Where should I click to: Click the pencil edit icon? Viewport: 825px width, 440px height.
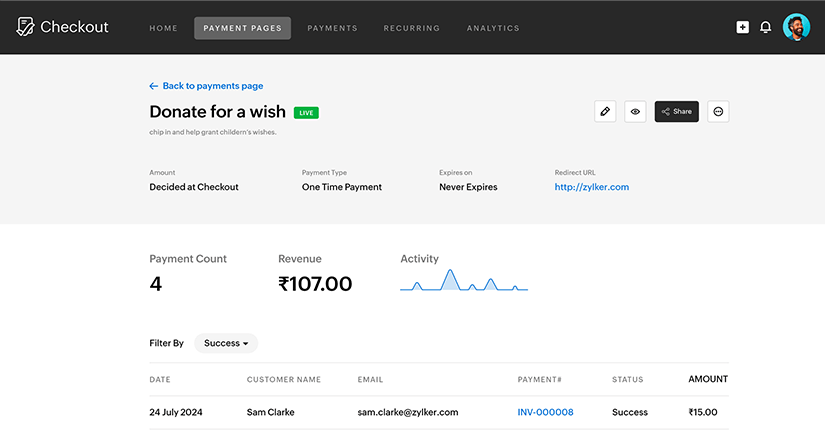tap(604, 112)
